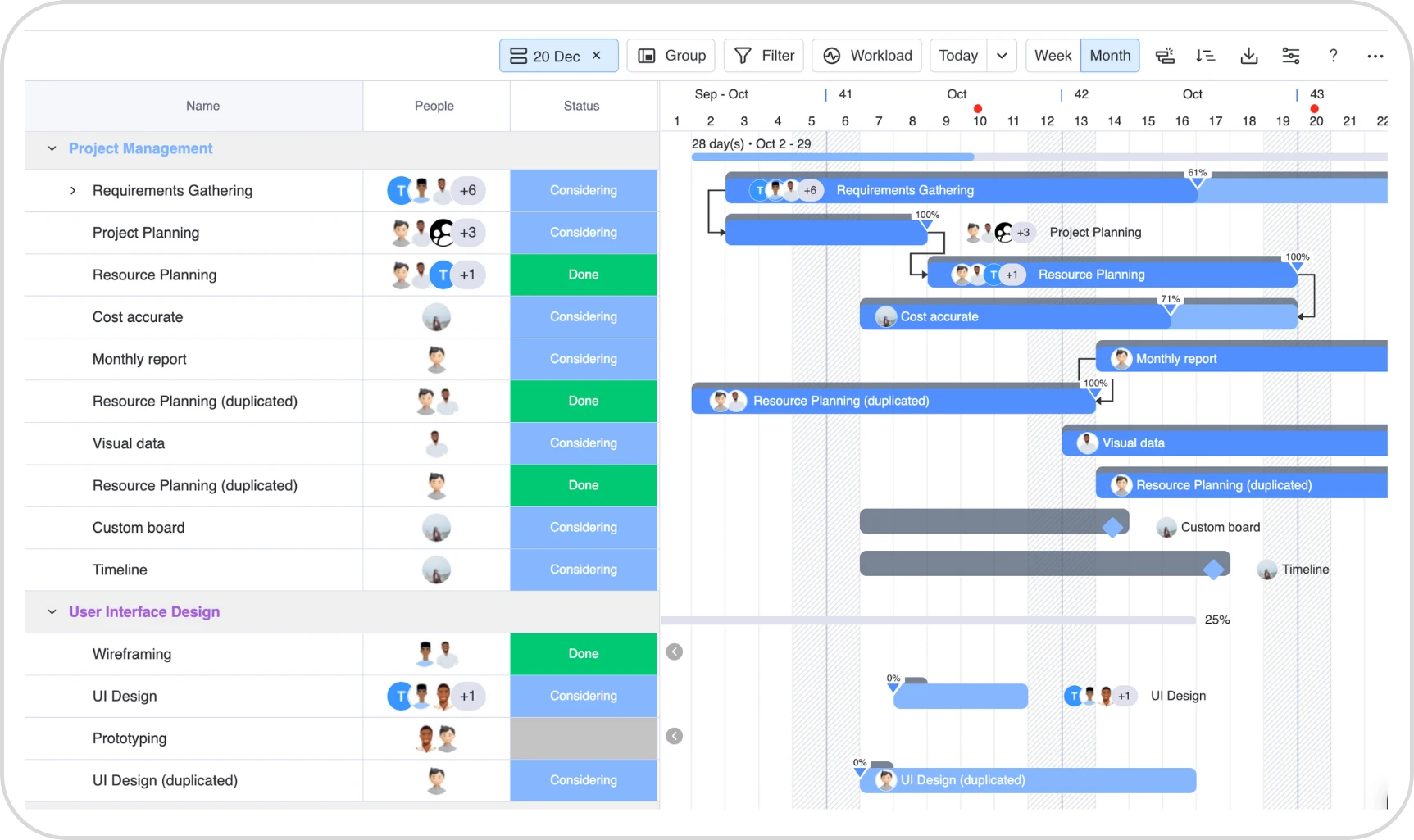Open the chart settings sliders icon
This screenshot has height=840, width=1414.
(1291, 55)
